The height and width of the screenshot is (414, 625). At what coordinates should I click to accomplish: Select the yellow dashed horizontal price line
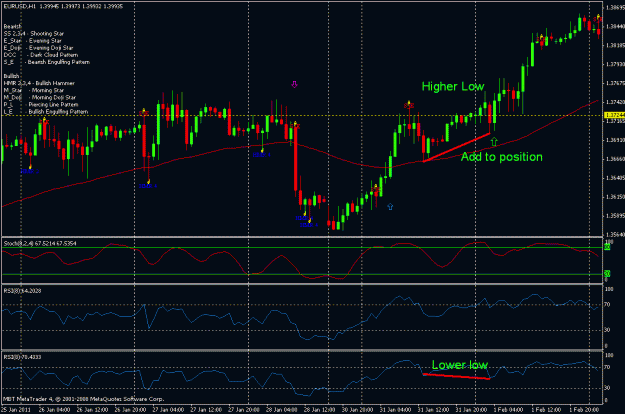pyautogui.click(x=303, y=116)
